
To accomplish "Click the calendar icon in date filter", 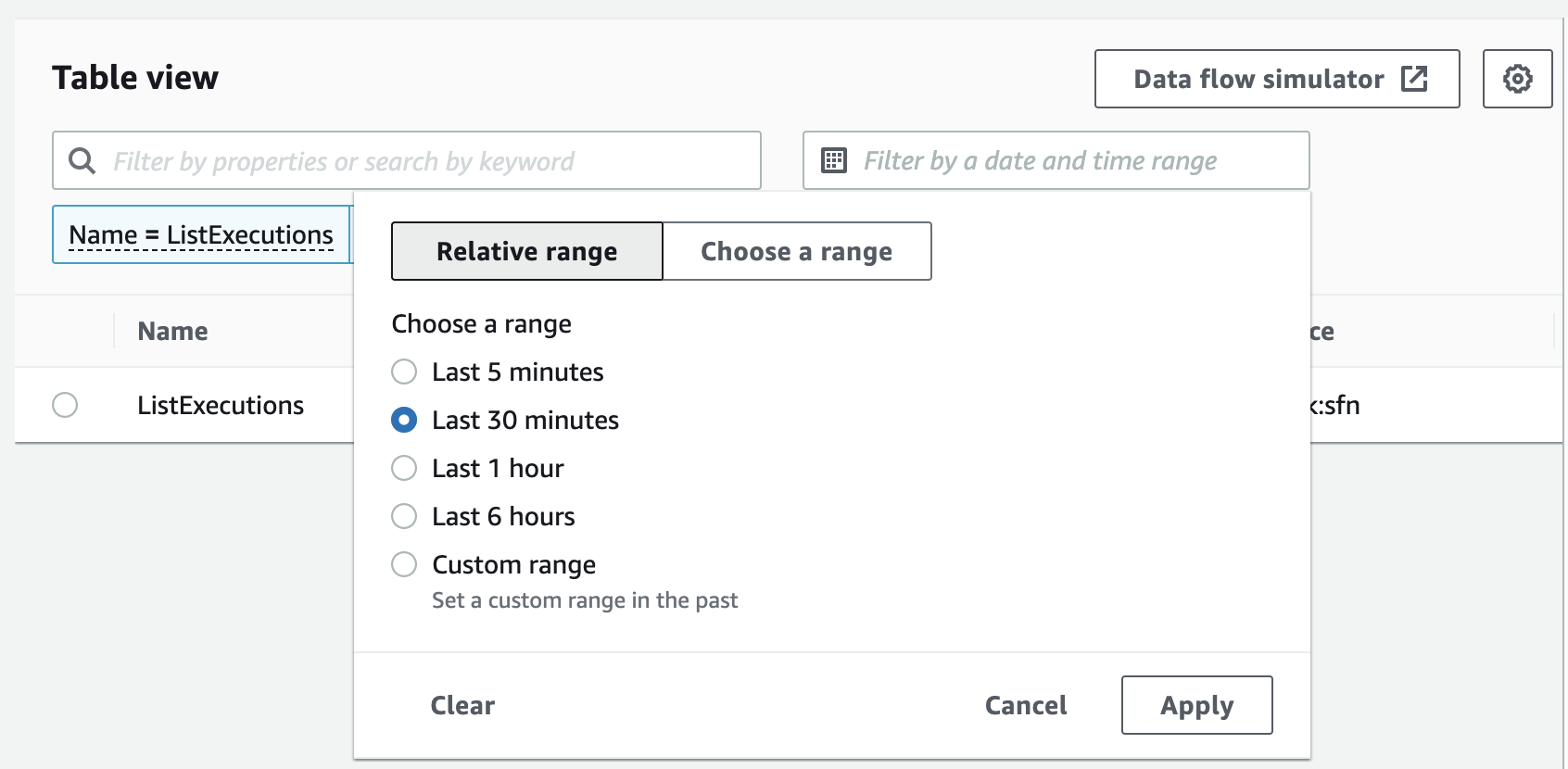I will (x=834, y=160).
